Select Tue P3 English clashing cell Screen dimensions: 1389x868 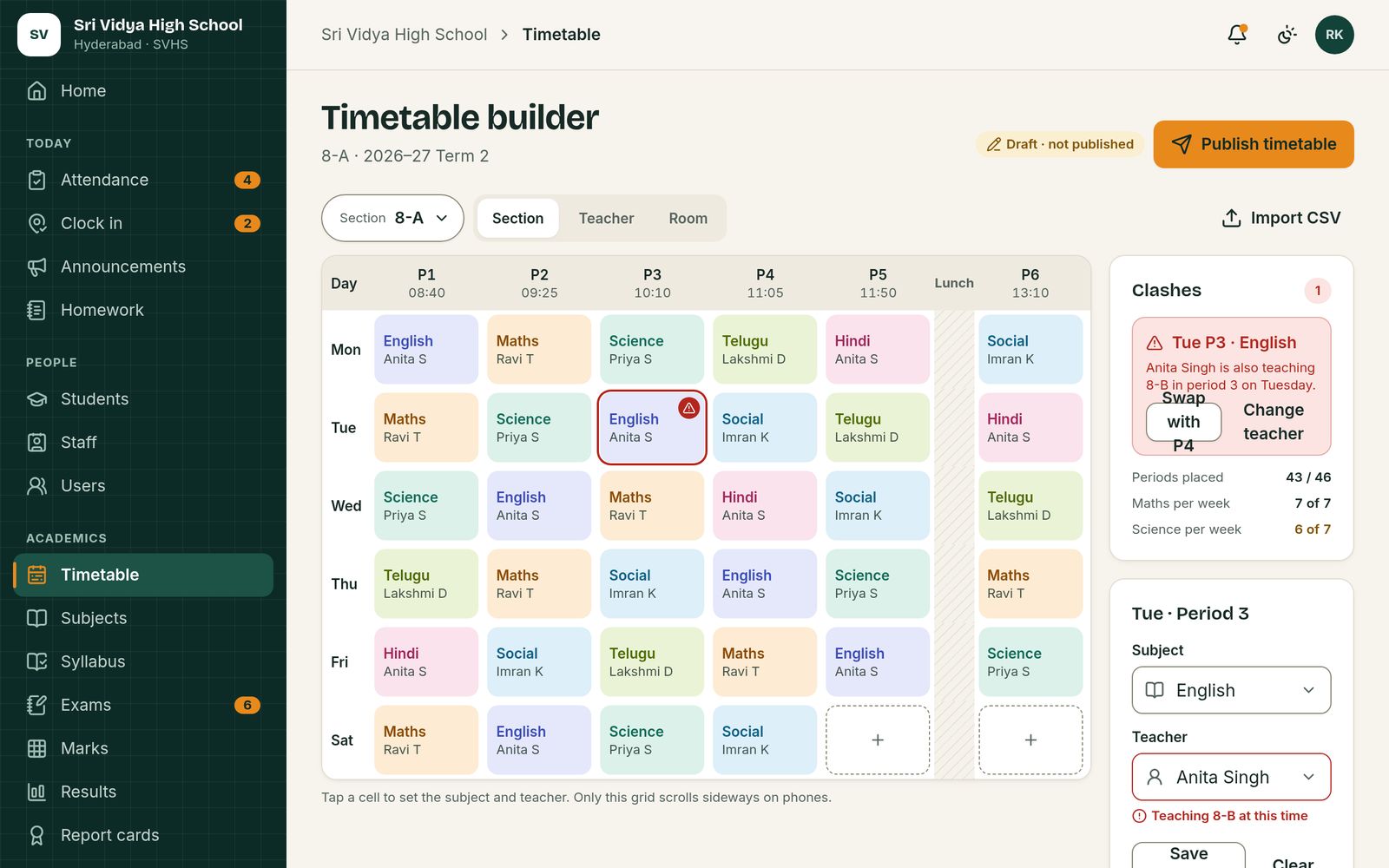(x=652, y=427)
